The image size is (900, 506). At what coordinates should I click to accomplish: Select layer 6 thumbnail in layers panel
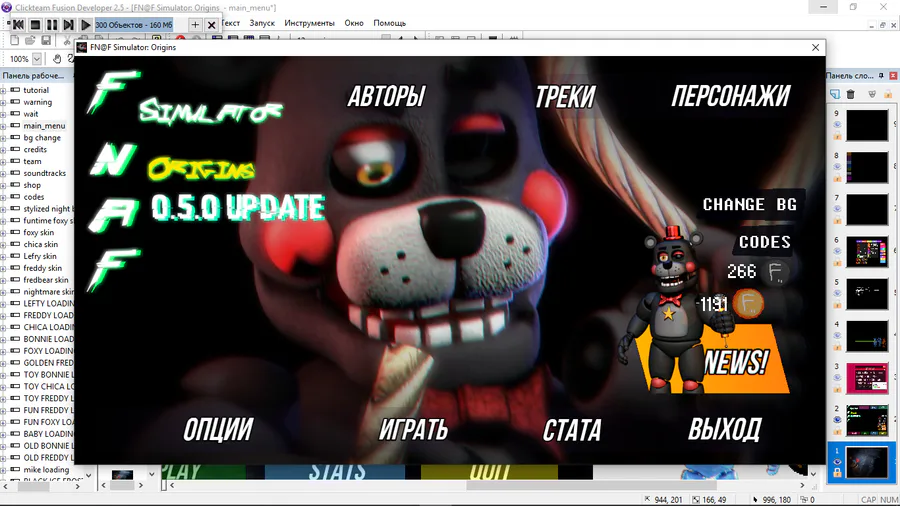click(x=867, y=252)
